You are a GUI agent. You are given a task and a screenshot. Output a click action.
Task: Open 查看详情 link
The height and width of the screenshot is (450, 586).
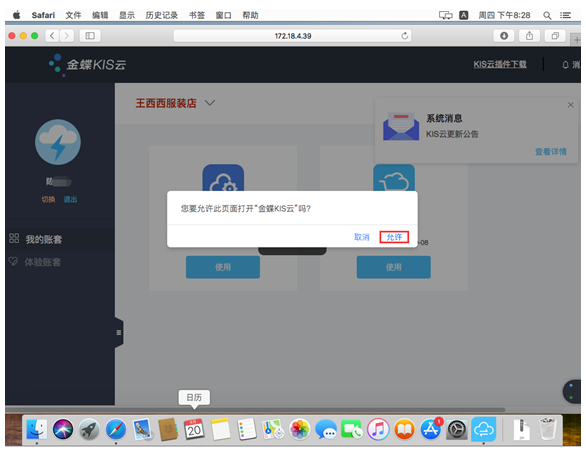click(550, 151)
